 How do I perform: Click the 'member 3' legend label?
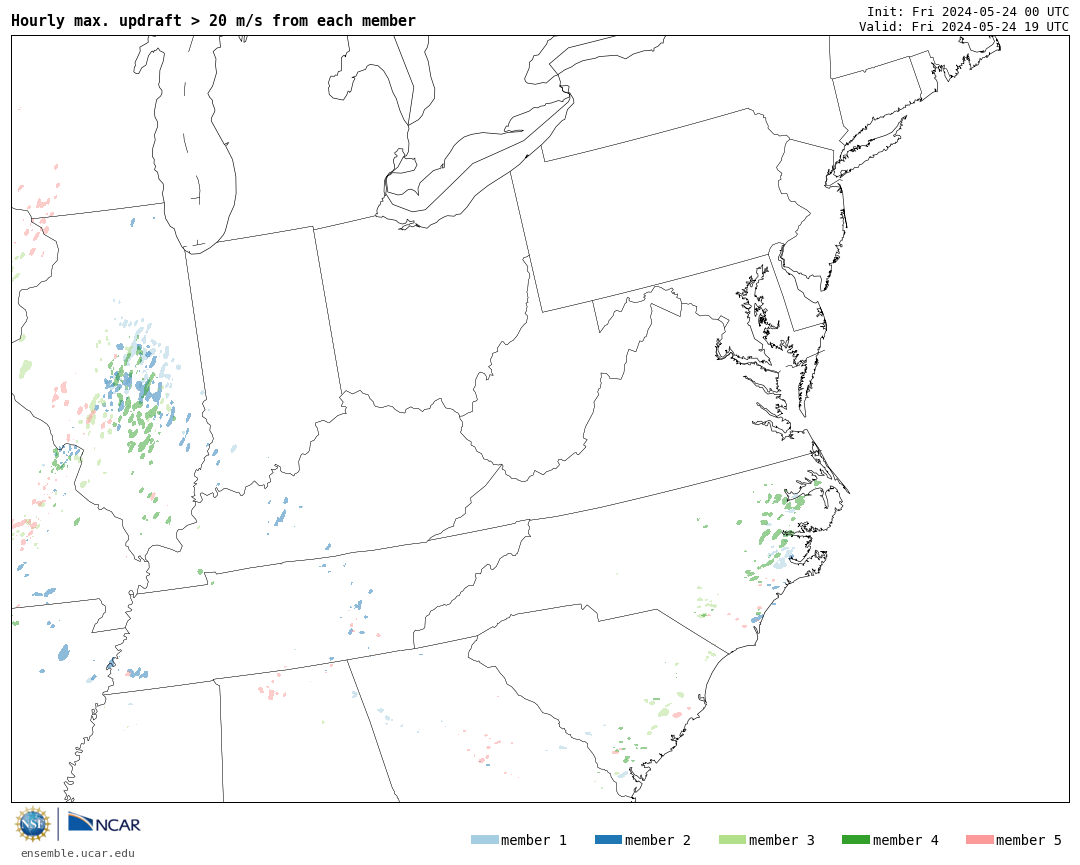pyautogui.click(x=782, y=840)
